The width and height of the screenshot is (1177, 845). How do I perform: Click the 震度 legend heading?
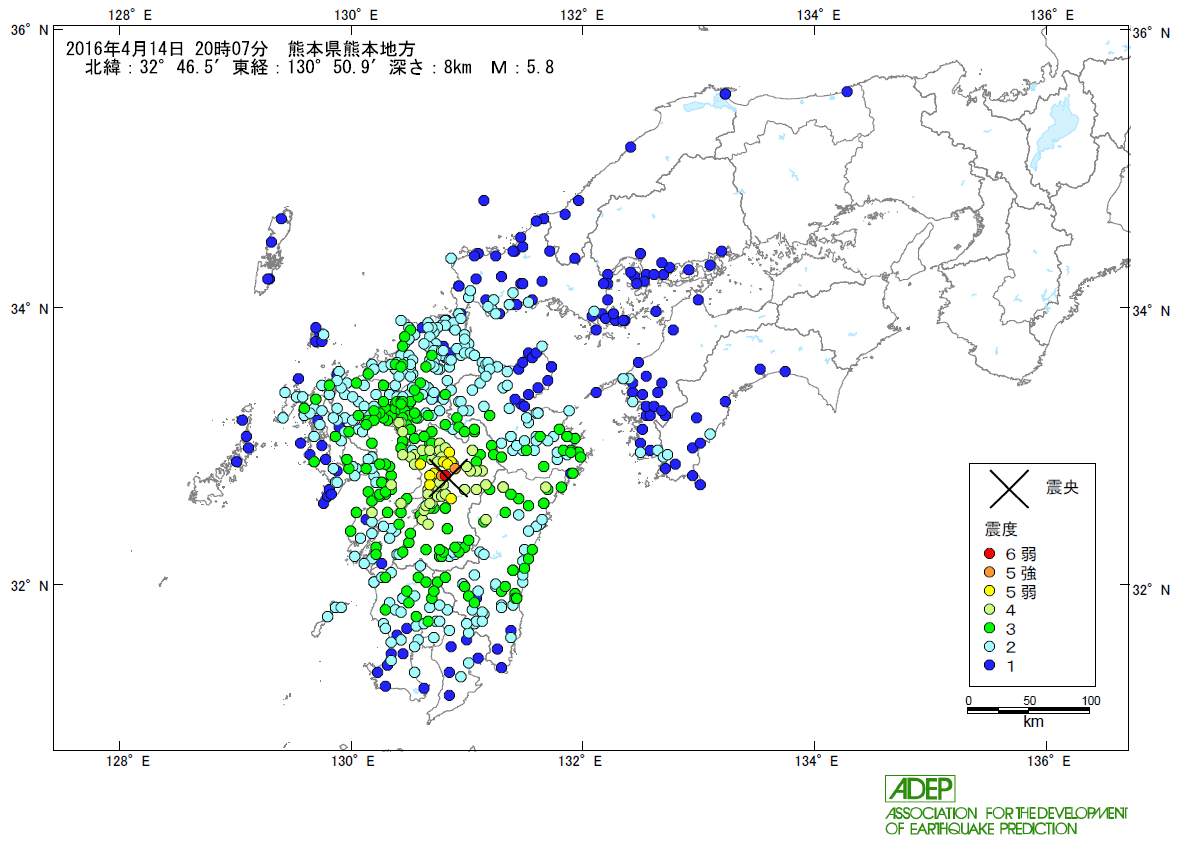[1001, 530]
